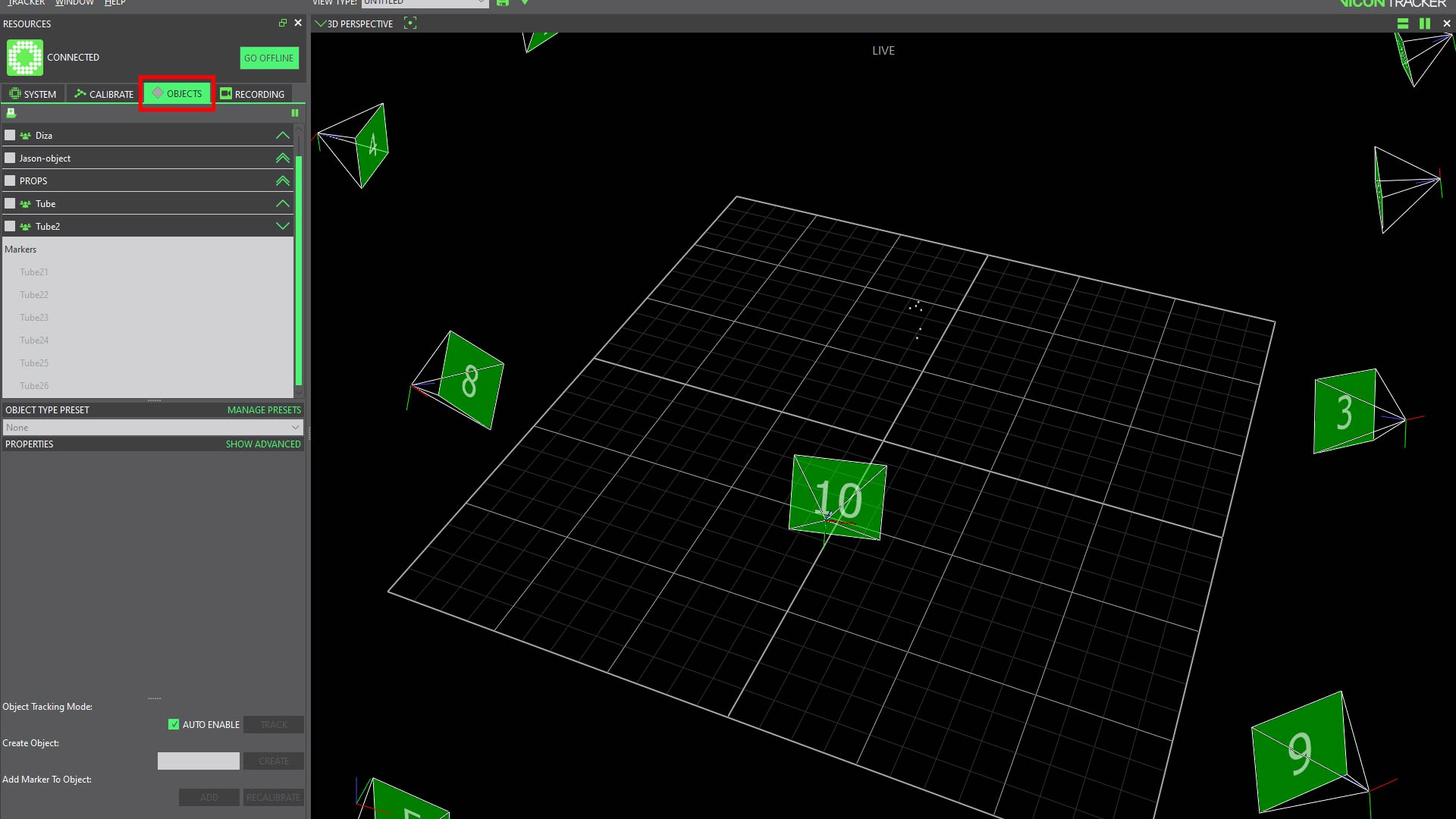This screenshot has height=819, width=1456.
Task: Click the pause icon in the objects list header
Action: click(x=295, y=113)
